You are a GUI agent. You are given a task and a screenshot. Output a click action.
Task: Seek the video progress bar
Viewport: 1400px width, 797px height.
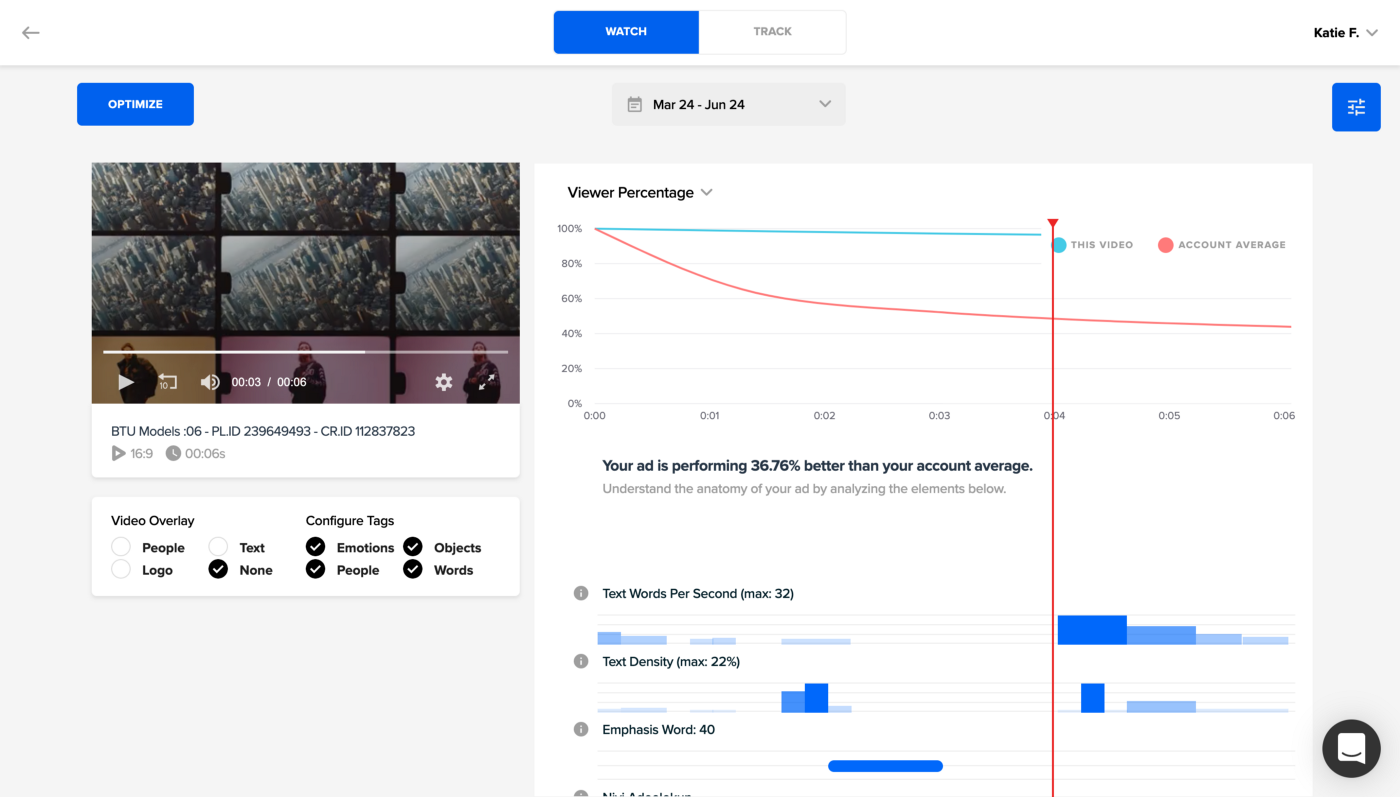(x=305, y=352)
